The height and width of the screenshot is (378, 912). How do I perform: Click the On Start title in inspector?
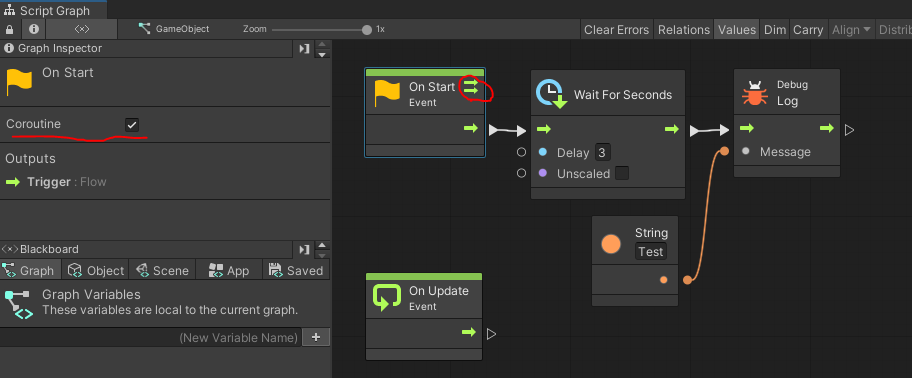click(x=67, y=73)
